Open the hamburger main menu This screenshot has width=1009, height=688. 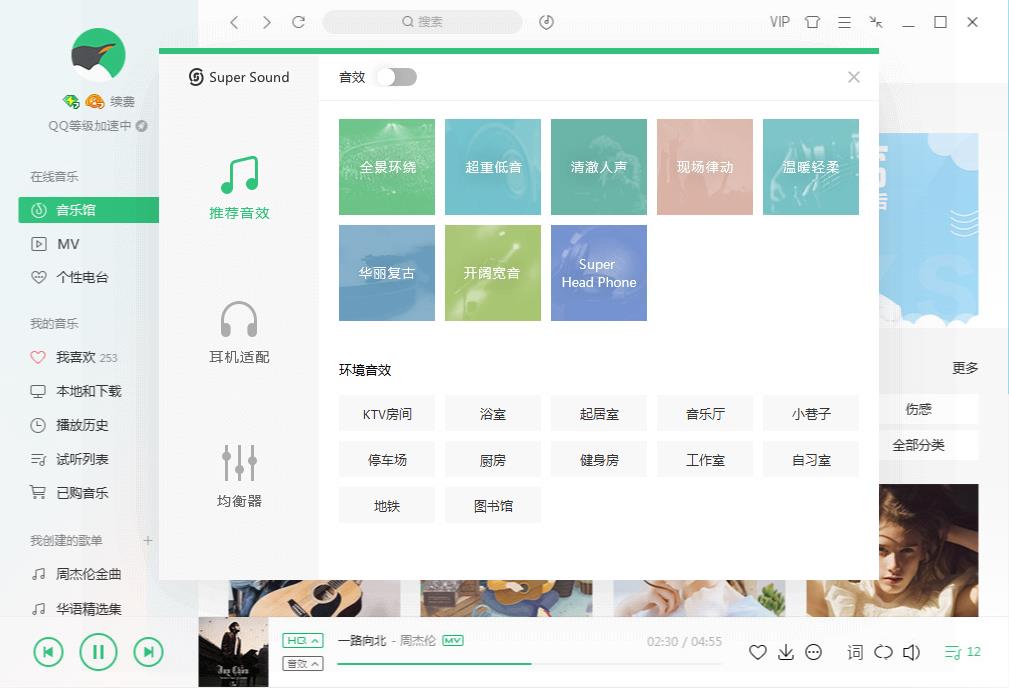(x=843, y=21)
